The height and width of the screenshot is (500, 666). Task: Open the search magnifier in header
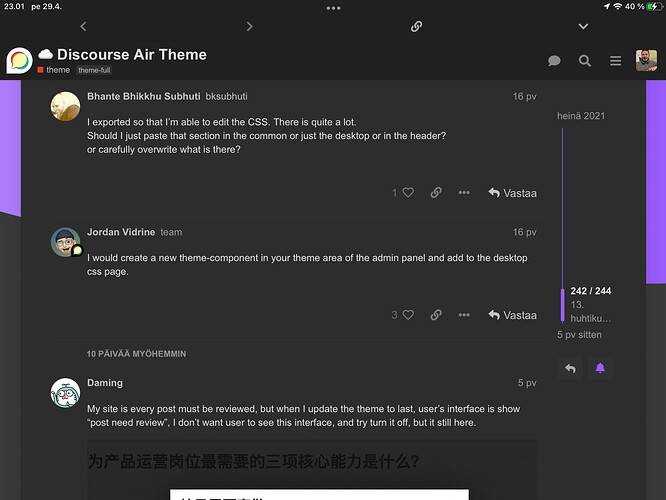585,61
